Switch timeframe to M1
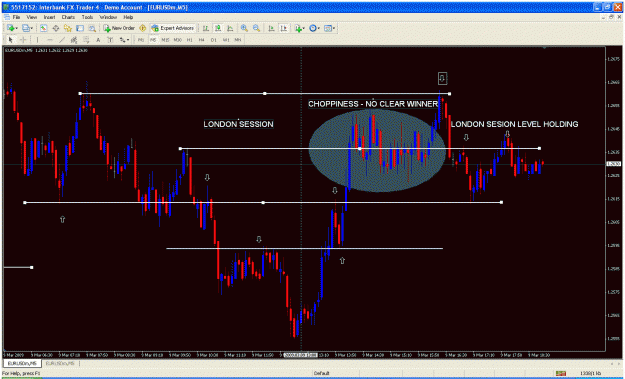 141,40
